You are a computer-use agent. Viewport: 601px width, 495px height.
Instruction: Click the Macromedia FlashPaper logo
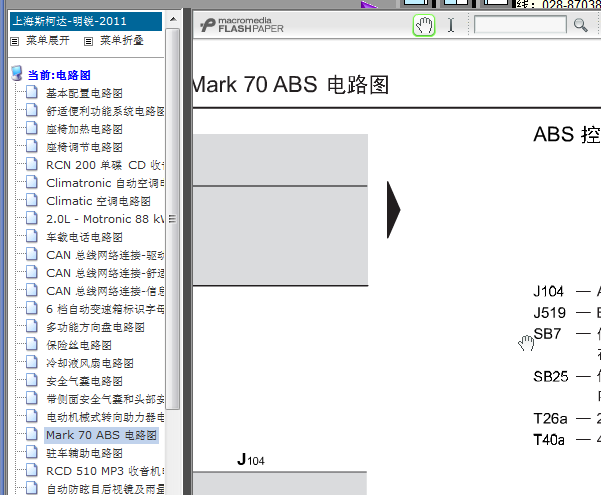click(x=242, y=25)
